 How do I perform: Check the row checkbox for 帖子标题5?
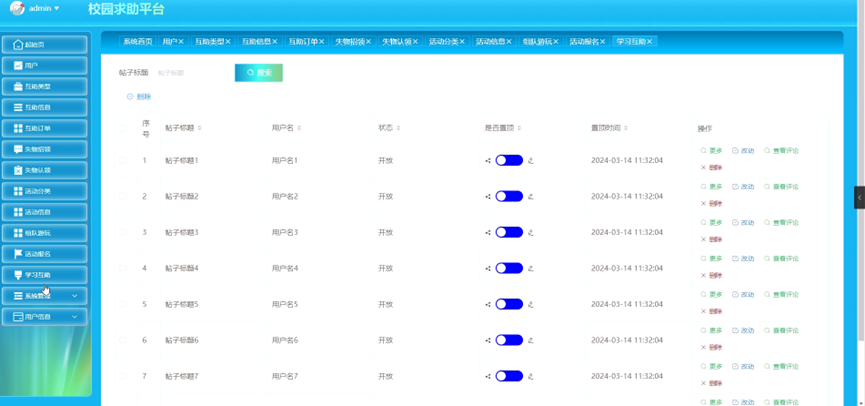(x=122, y=304)
